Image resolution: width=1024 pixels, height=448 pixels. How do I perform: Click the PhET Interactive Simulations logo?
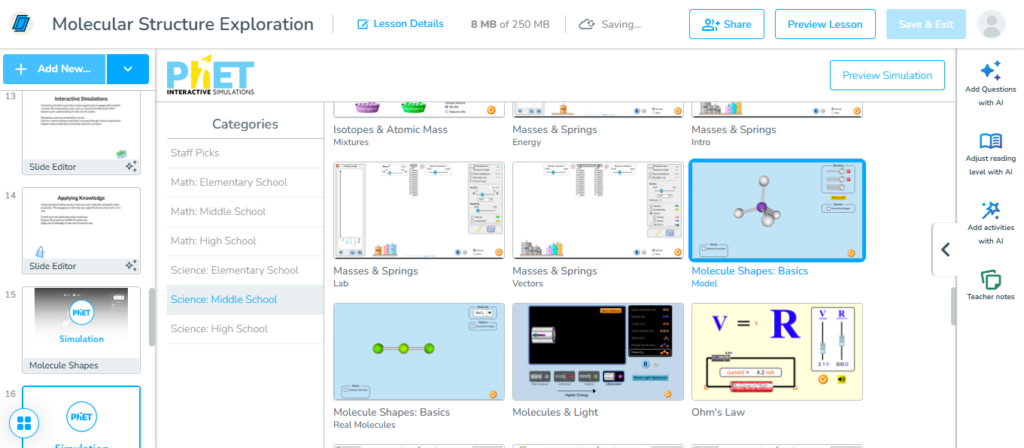pos(210,75)
